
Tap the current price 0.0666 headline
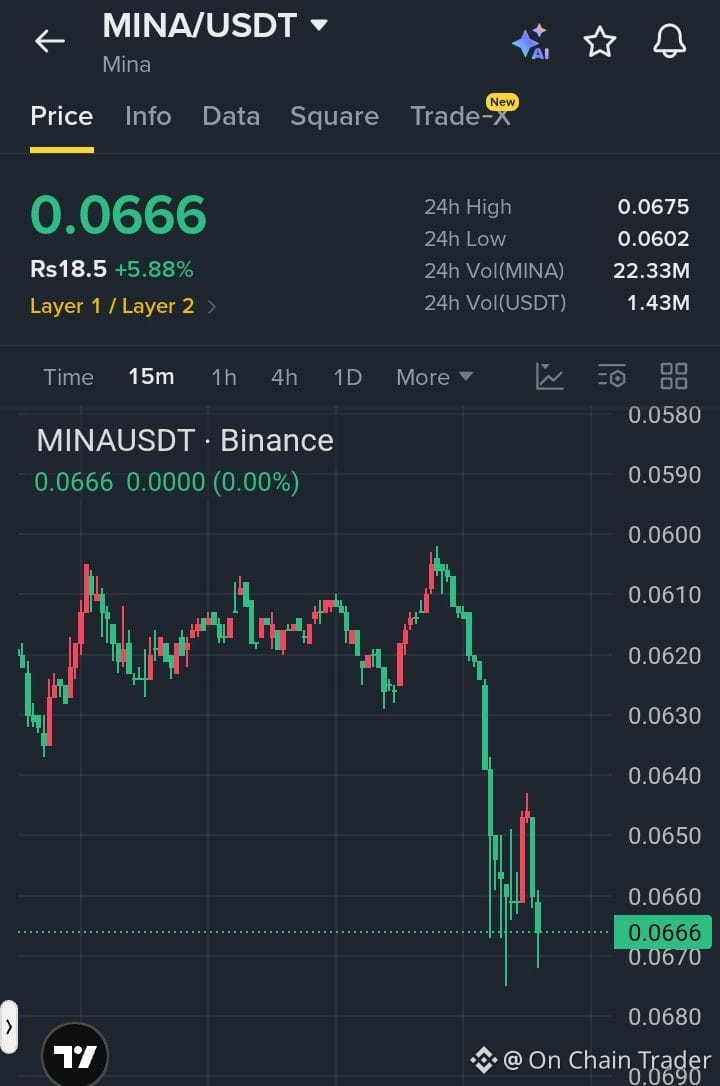point(118,215)
